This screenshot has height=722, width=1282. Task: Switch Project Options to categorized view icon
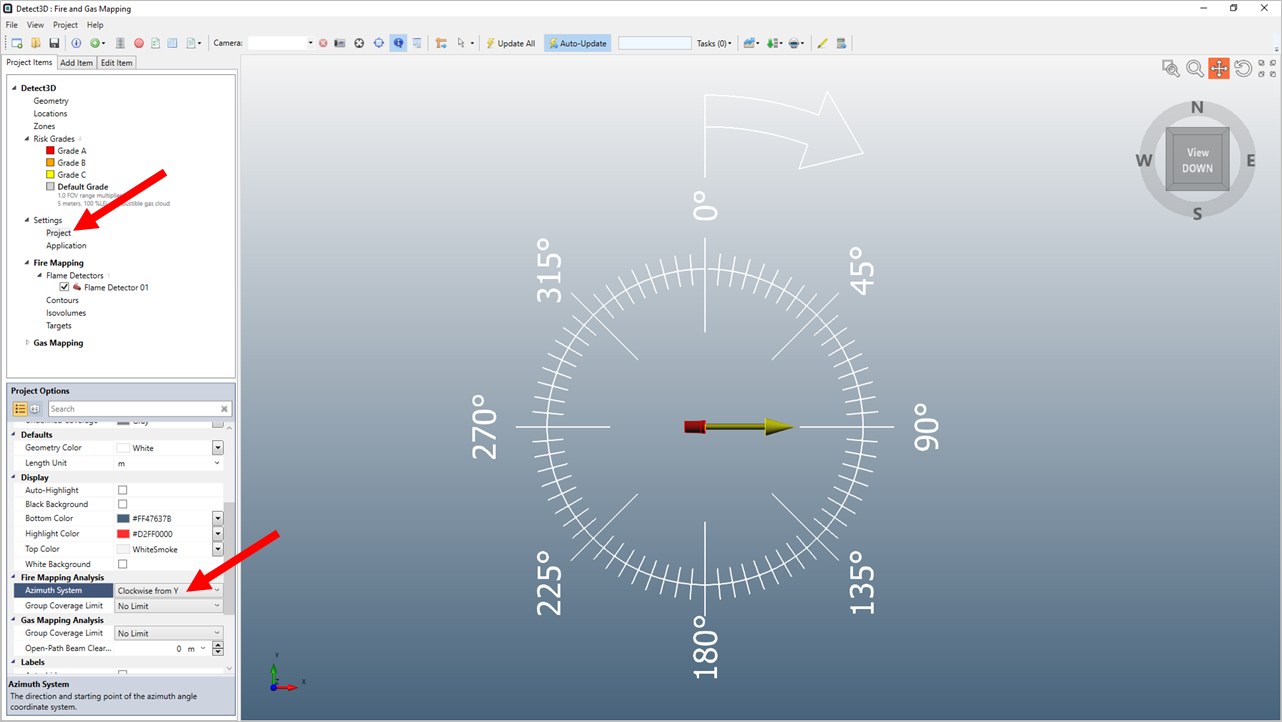(x=20, y=409)
